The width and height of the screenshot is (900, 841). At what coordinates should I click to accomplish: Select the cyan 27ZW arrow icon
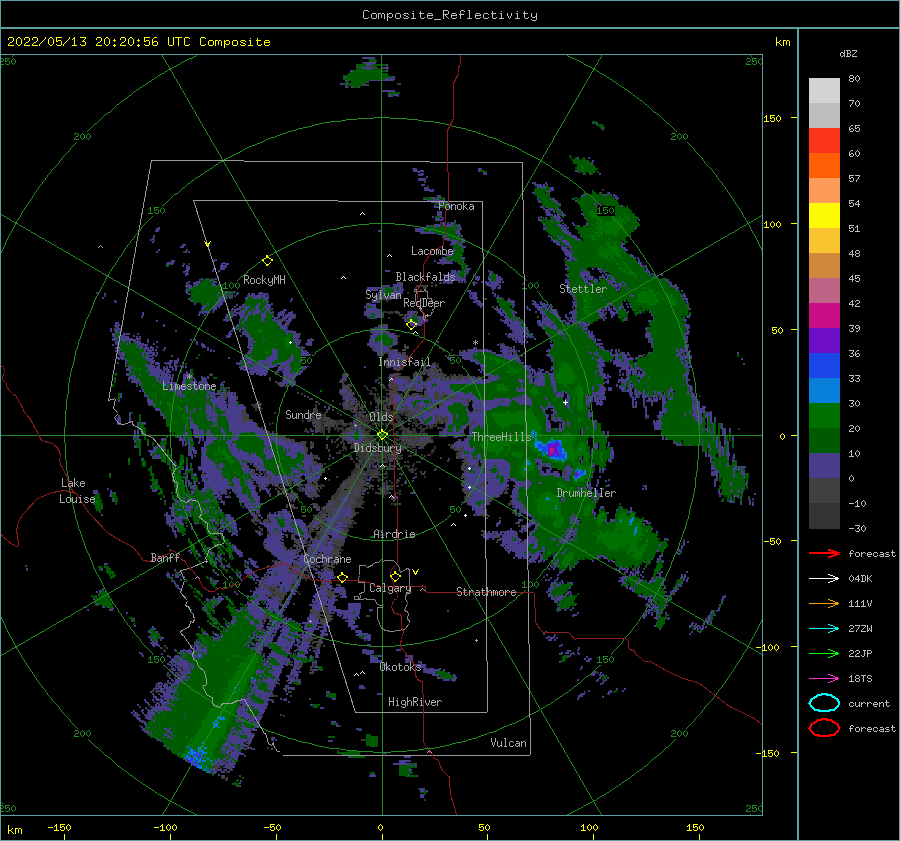coord(824,629)
